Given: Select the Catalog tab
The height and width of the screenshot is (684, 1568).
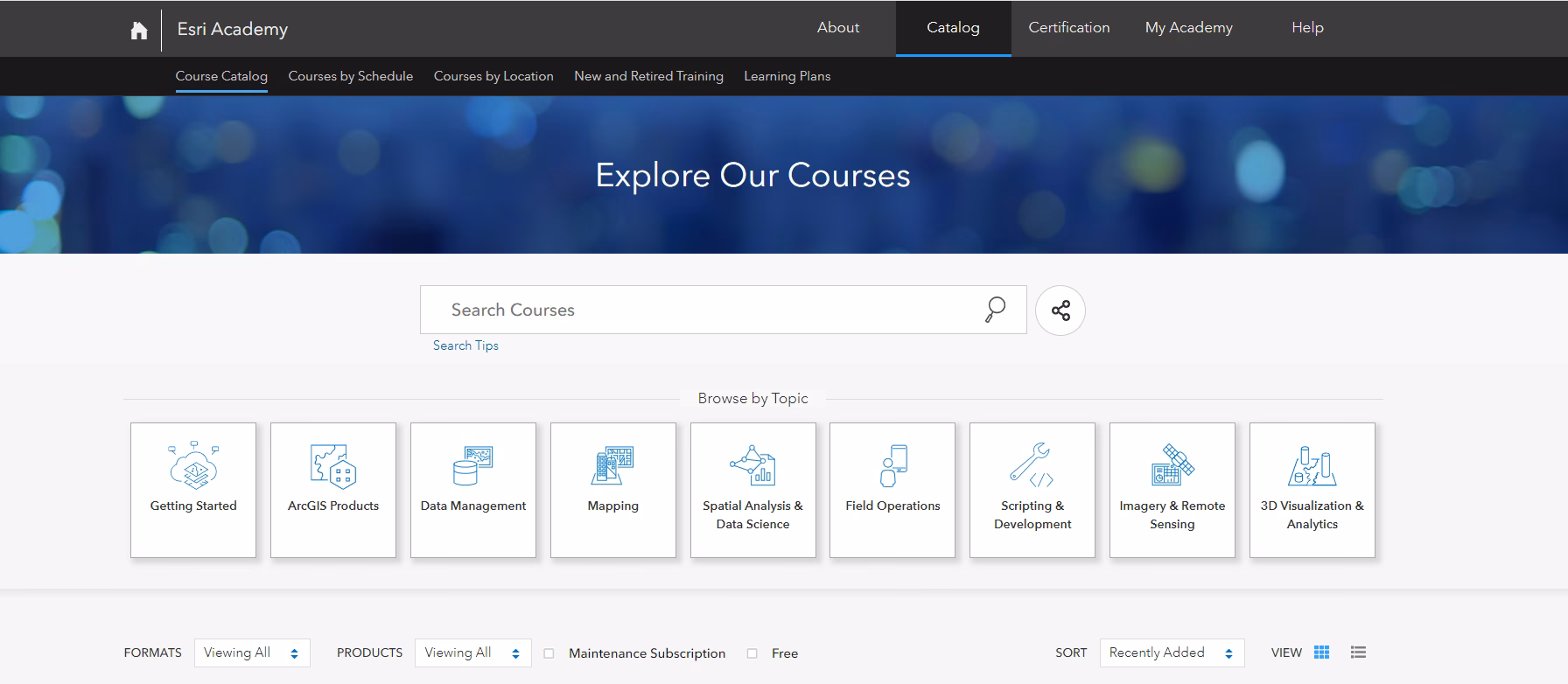Looking at the screenshot, I should pyautogui.click(x=954, y=28).
